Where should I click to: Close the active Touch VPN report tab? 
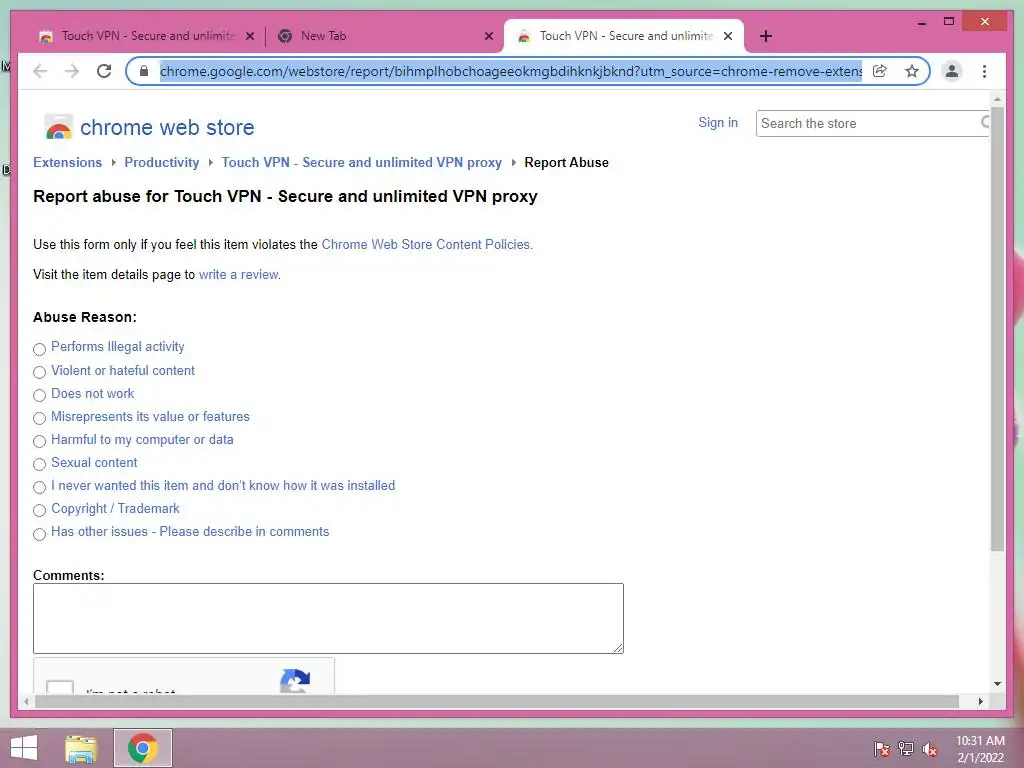pos(728,37)
